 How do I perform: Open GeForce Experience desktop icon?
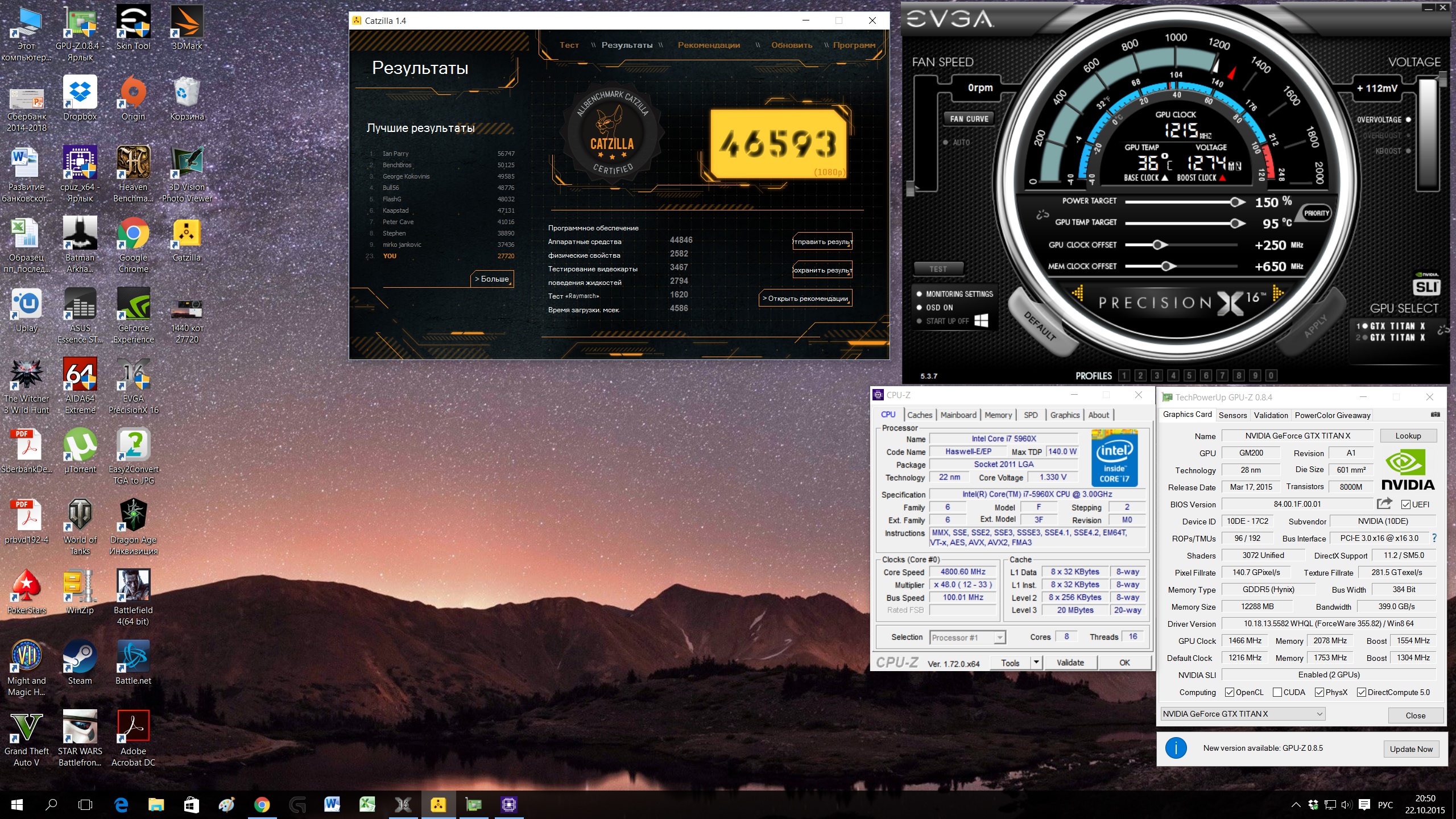(x=133, y=315)
